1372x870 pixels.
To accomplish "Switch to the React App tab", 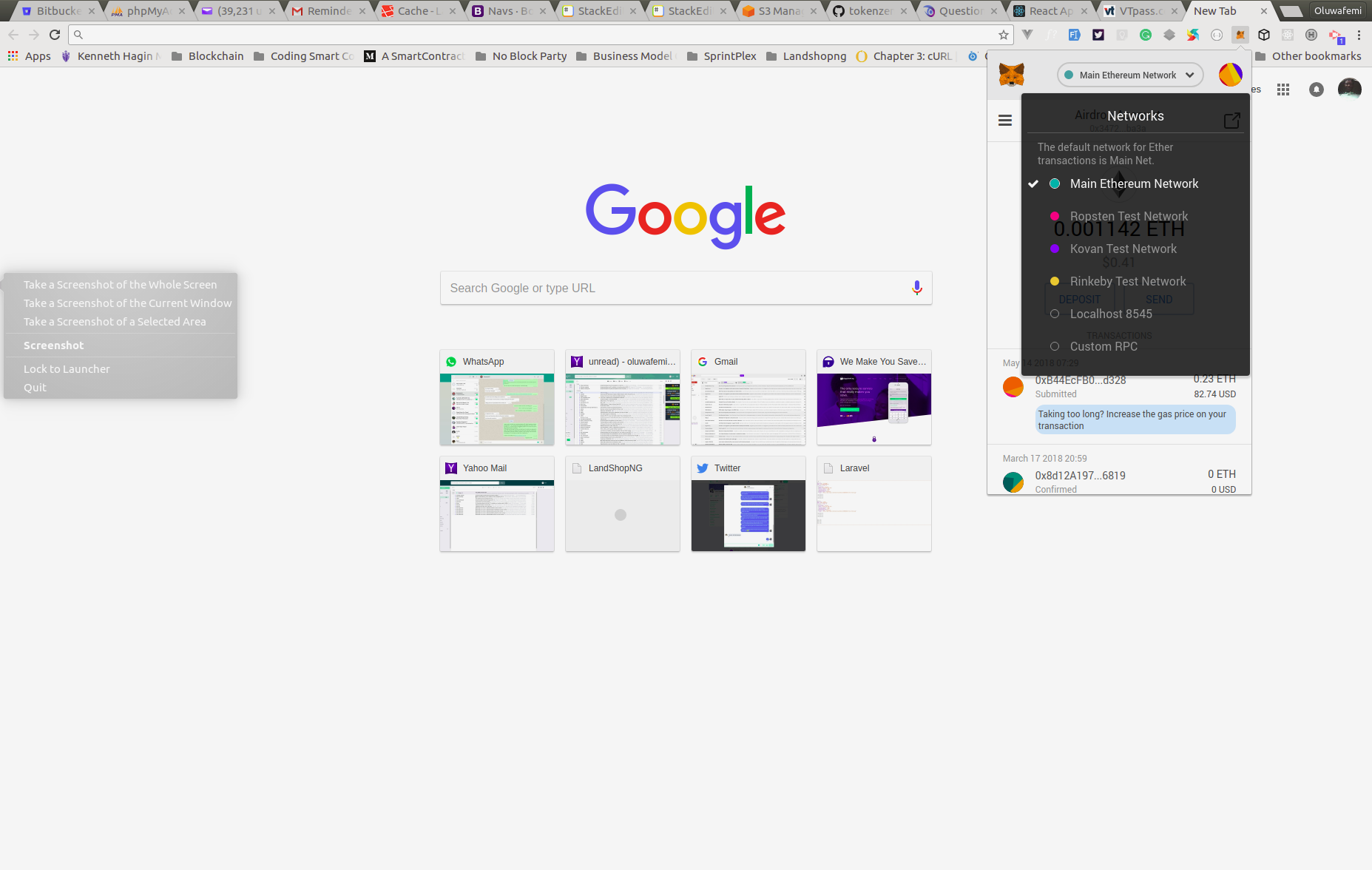I will pyautogui.click(x=1050, y=11).
